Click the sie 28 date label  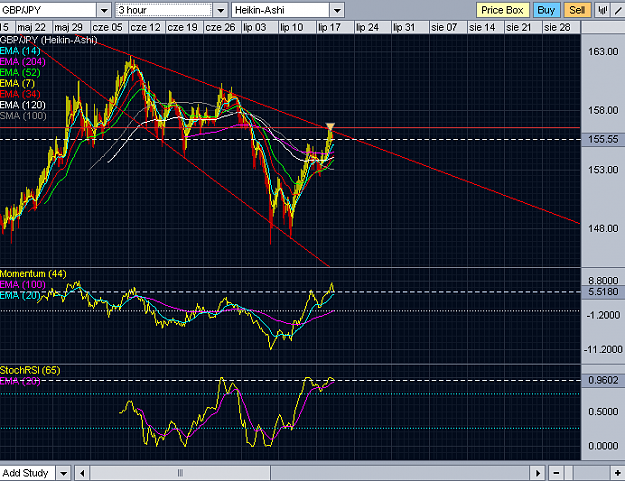(557, 27)
